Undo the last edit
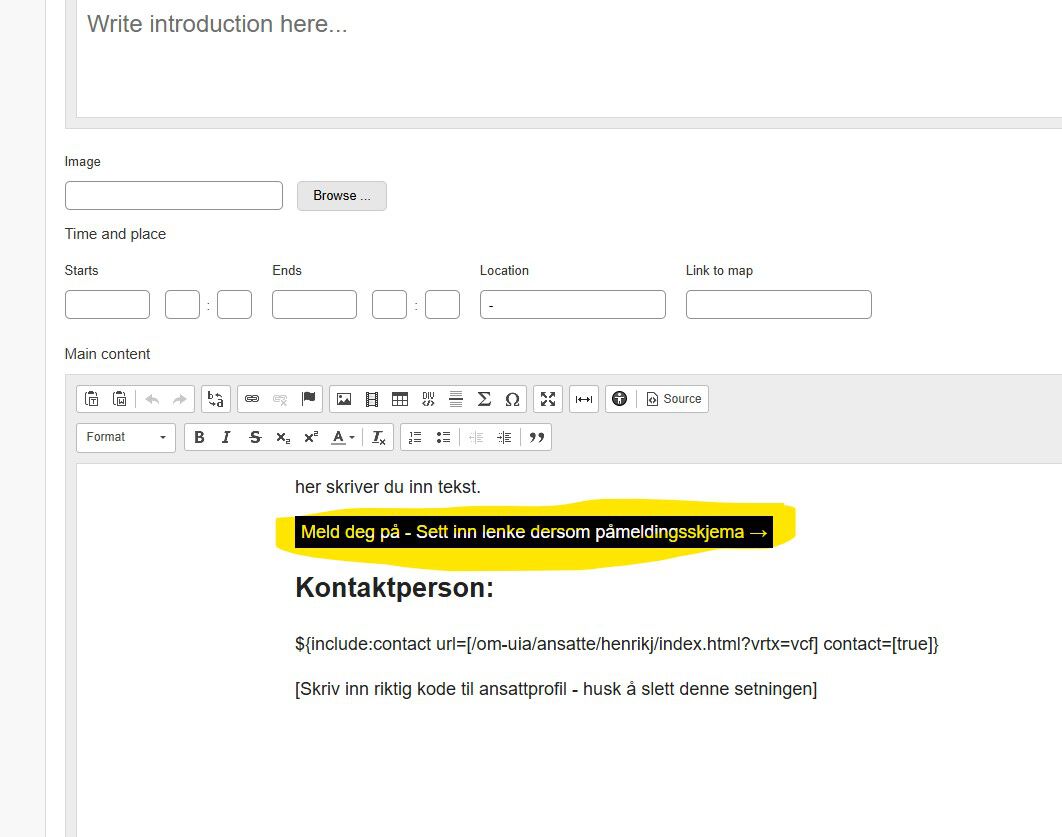Viewport: 1062px width, 837px height. click(152, 399)
